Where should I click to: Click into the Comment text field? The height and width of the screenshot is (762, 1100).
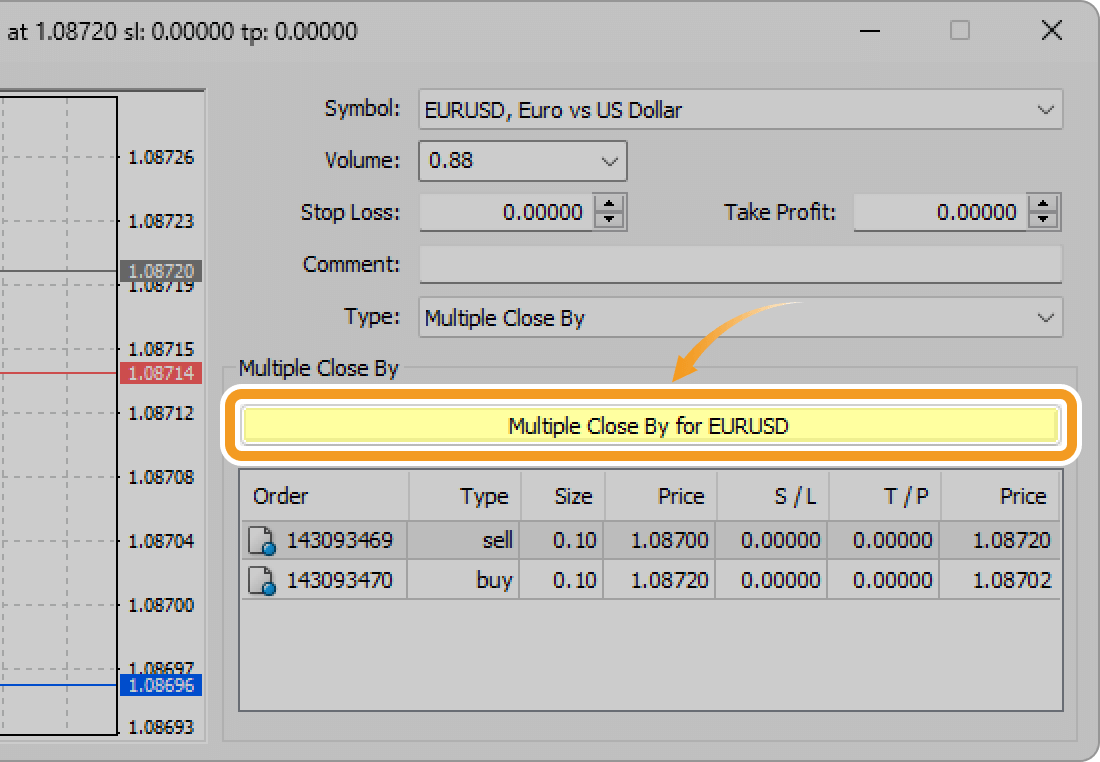[740, 265]
